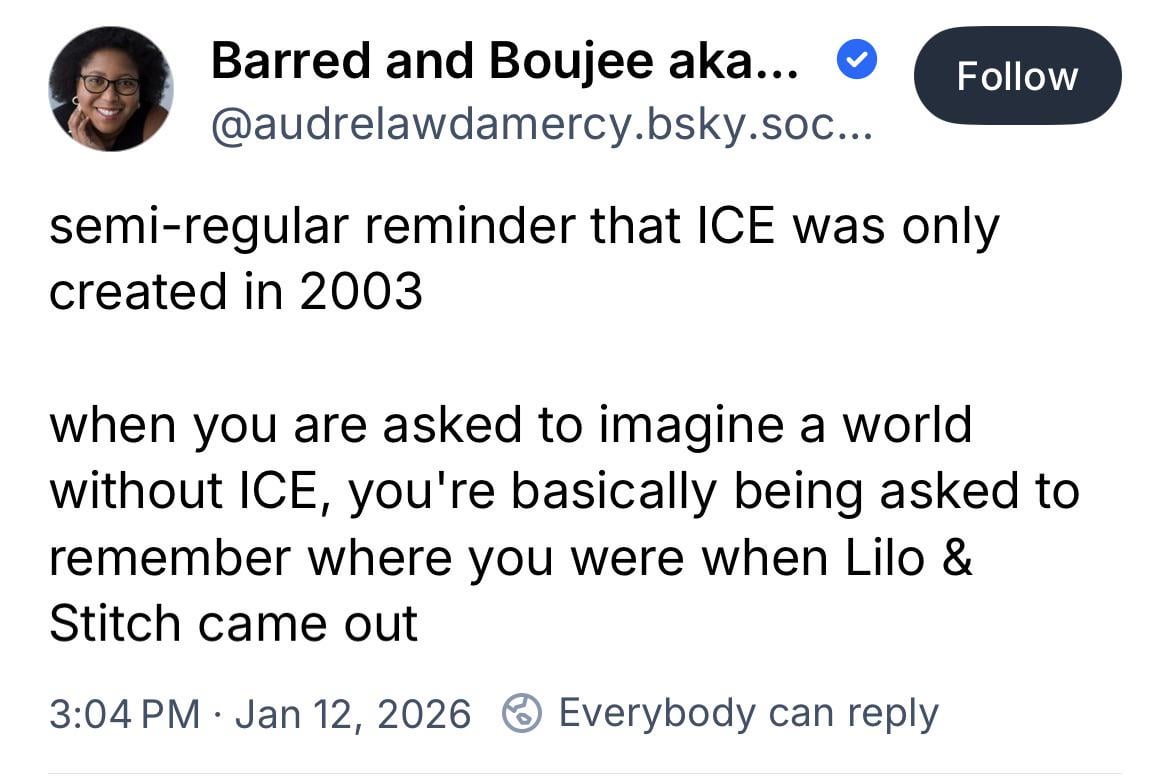Click the "created in 2003" line
The image size is (1170, 782).
point(235,292)
